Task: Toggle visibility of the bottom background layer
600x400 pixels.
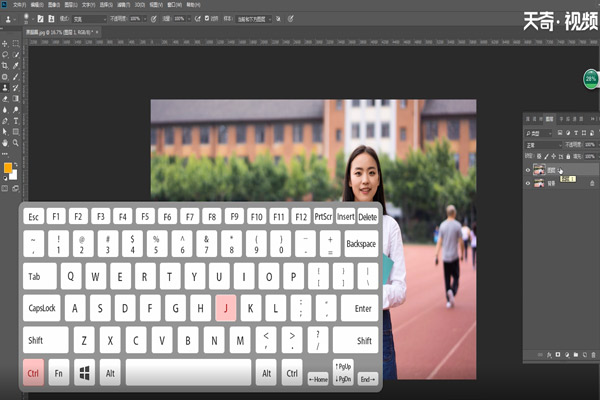Action: [x=529, y=184]
